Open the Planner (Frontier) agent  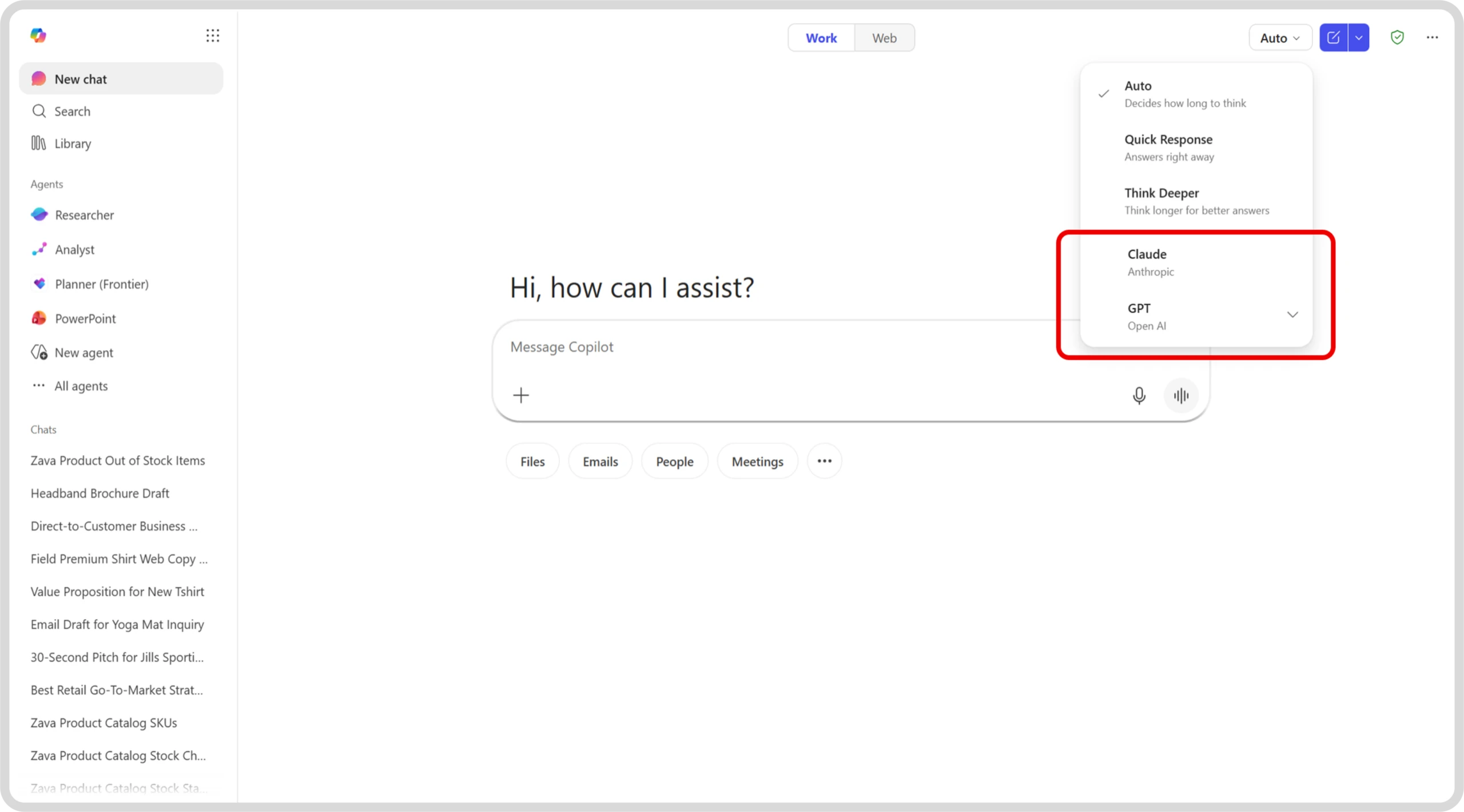[121, 284]
